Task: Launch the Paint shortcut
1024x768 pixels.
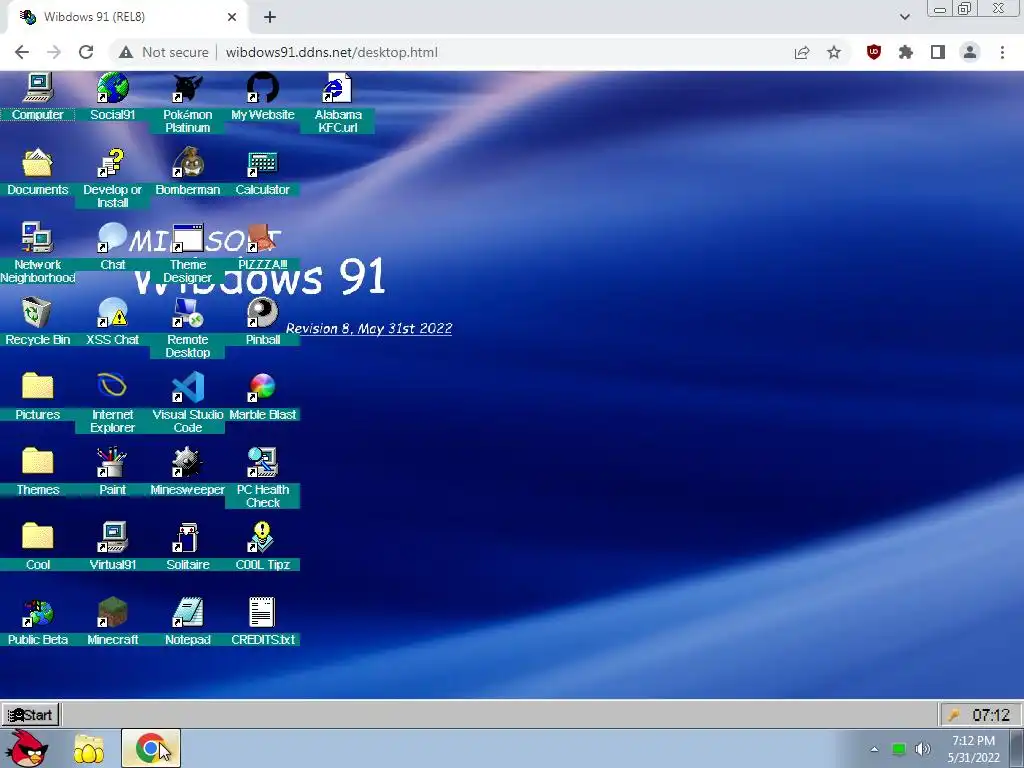Action: click(x=112, y=472)
